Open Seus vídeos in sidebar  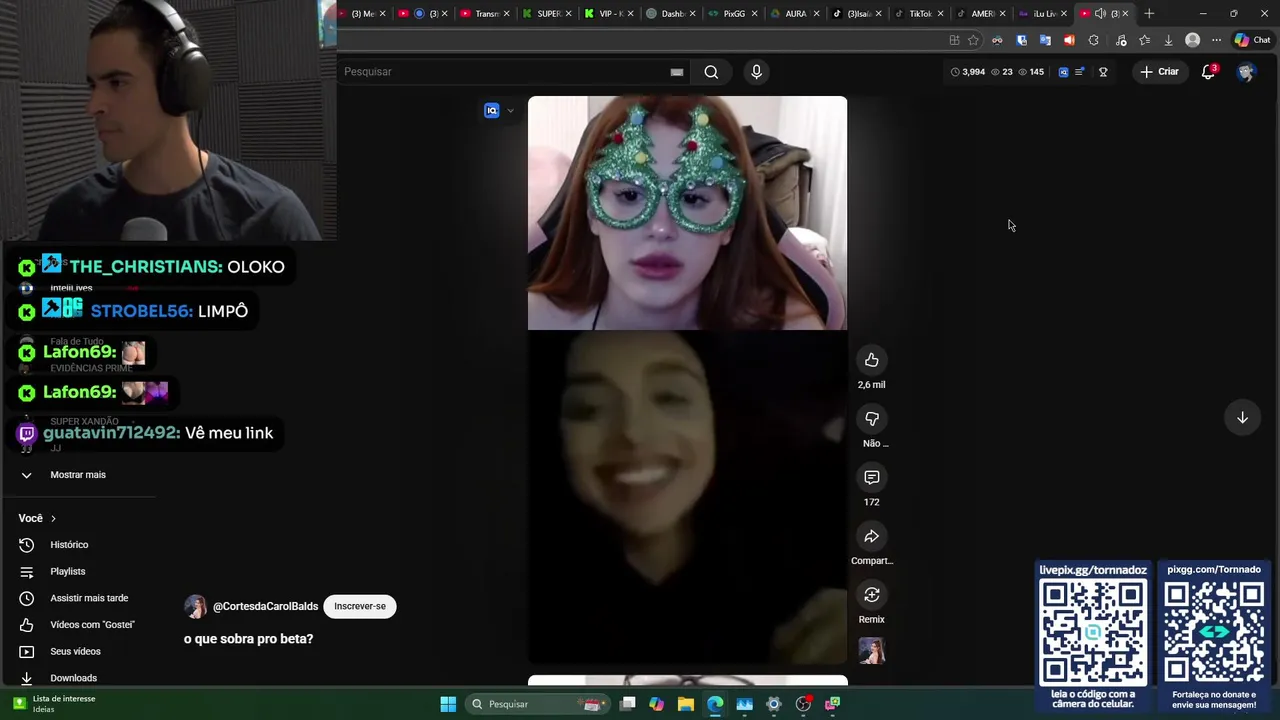point(75,651)
